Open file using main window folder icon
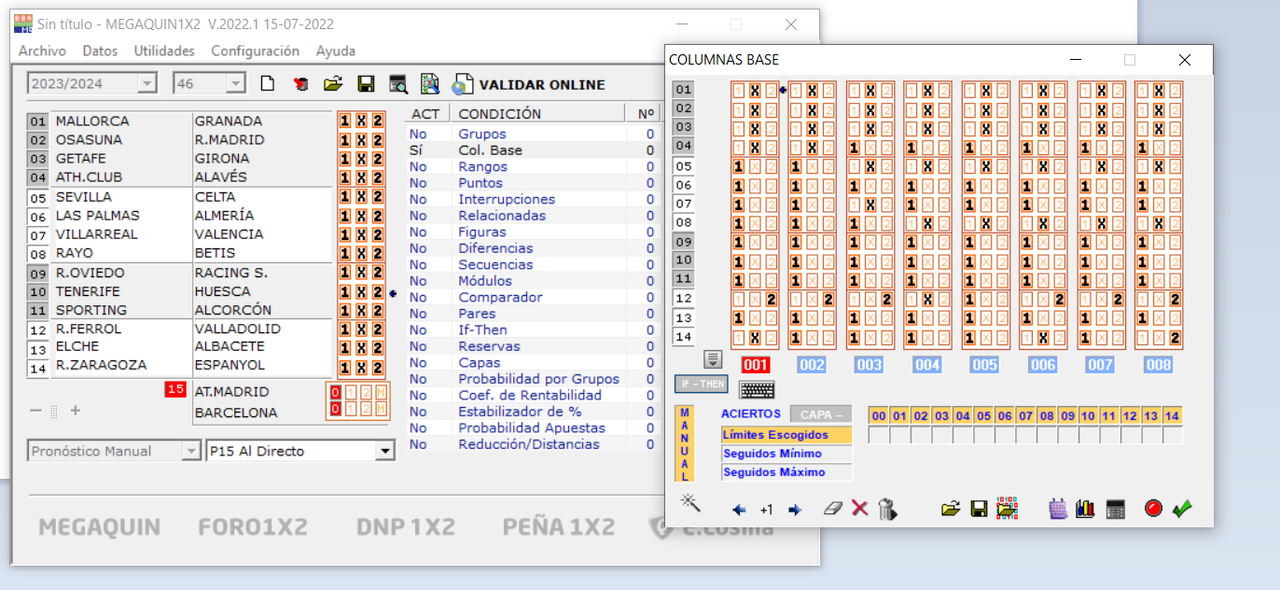Viewport: 1280px width, 590px height. [x=333, y=84]
